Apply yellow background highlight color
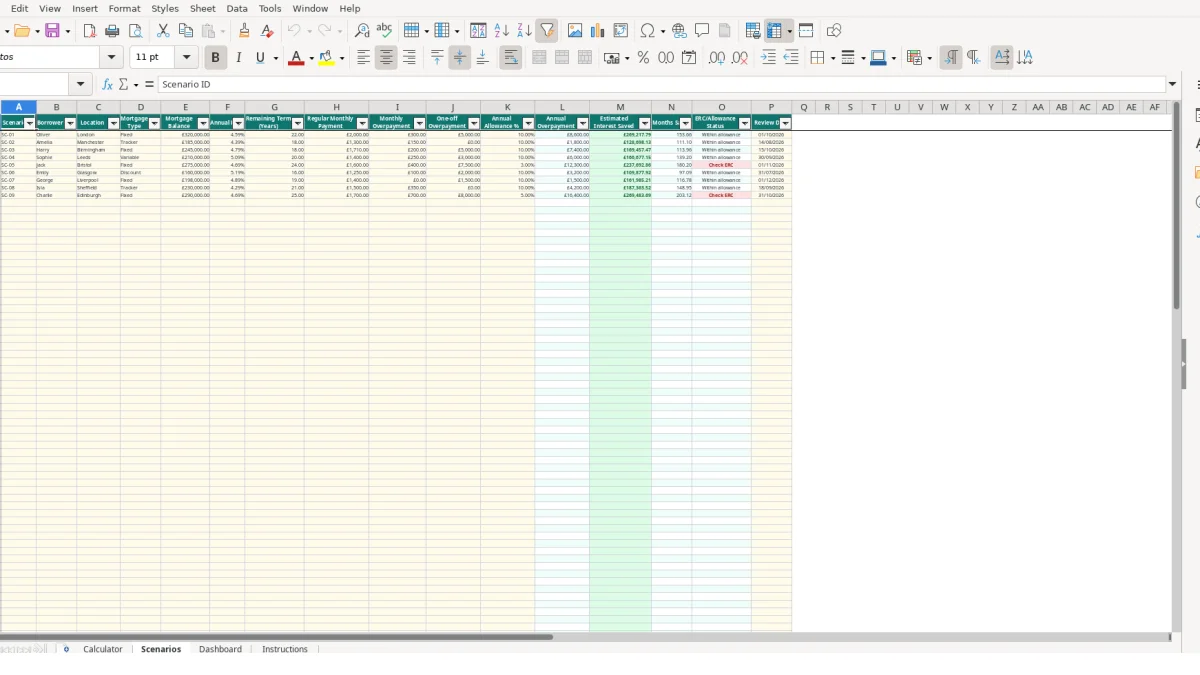 pyautogui.click(x=326, y=58)
